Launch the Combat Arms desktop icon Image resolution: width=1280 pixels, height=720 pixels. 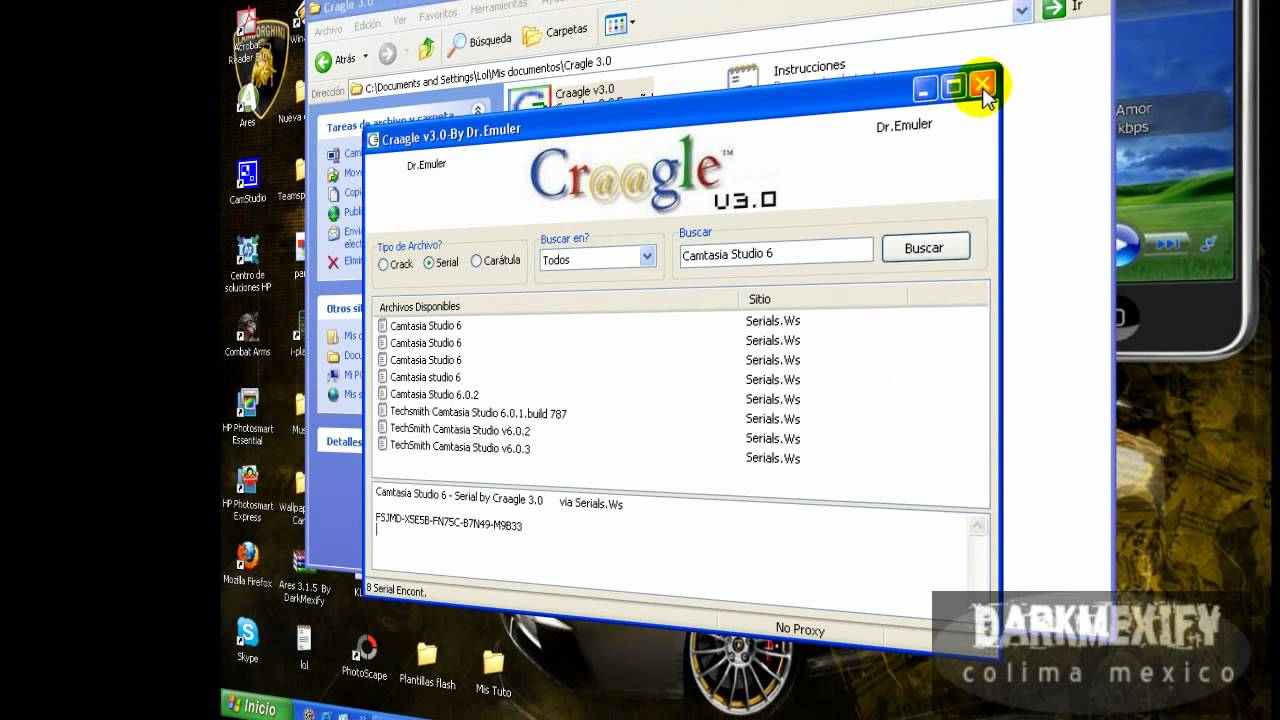point(247,335)
